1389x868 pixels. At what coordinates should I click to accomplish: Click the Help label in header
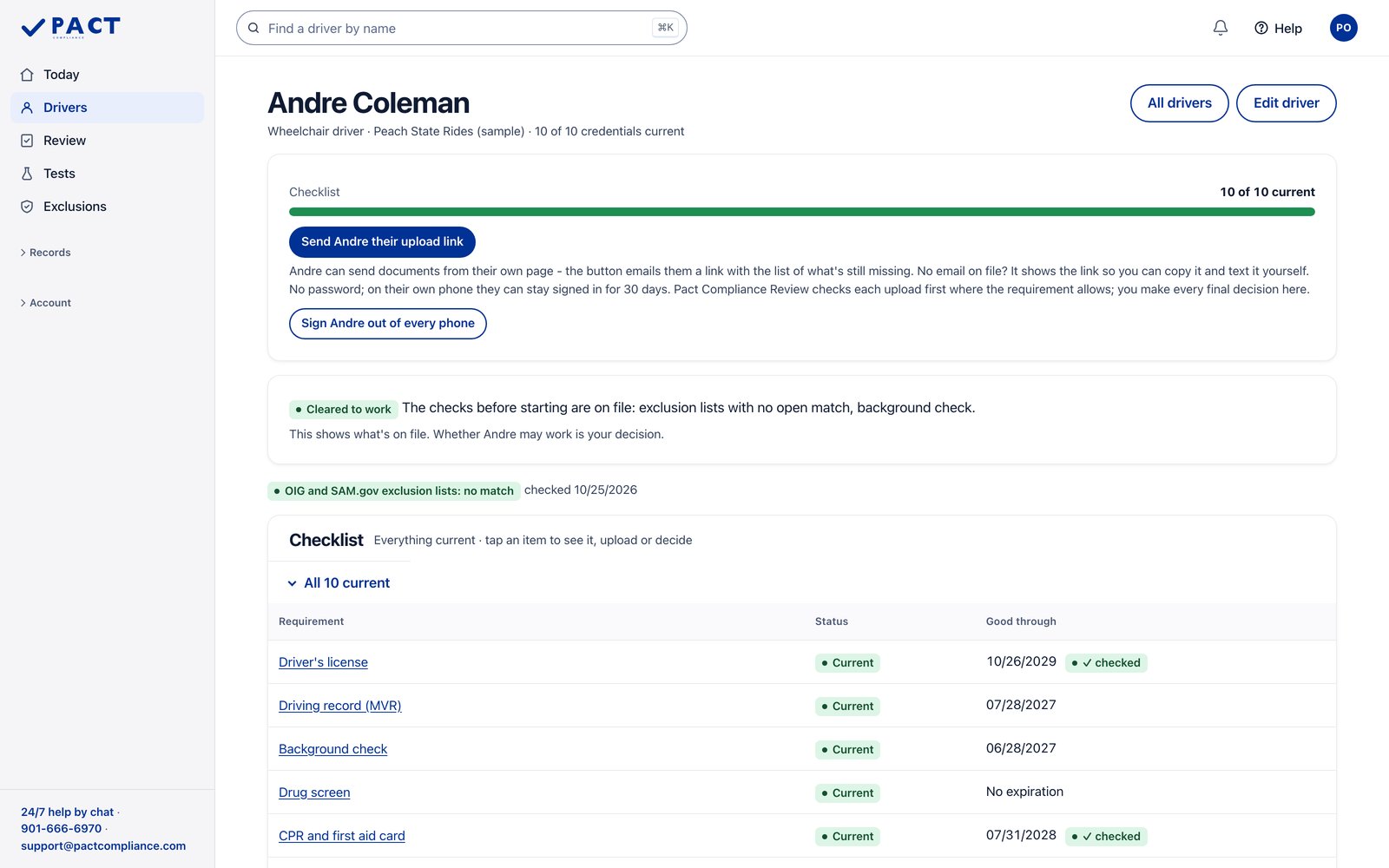coord(1288,29)
